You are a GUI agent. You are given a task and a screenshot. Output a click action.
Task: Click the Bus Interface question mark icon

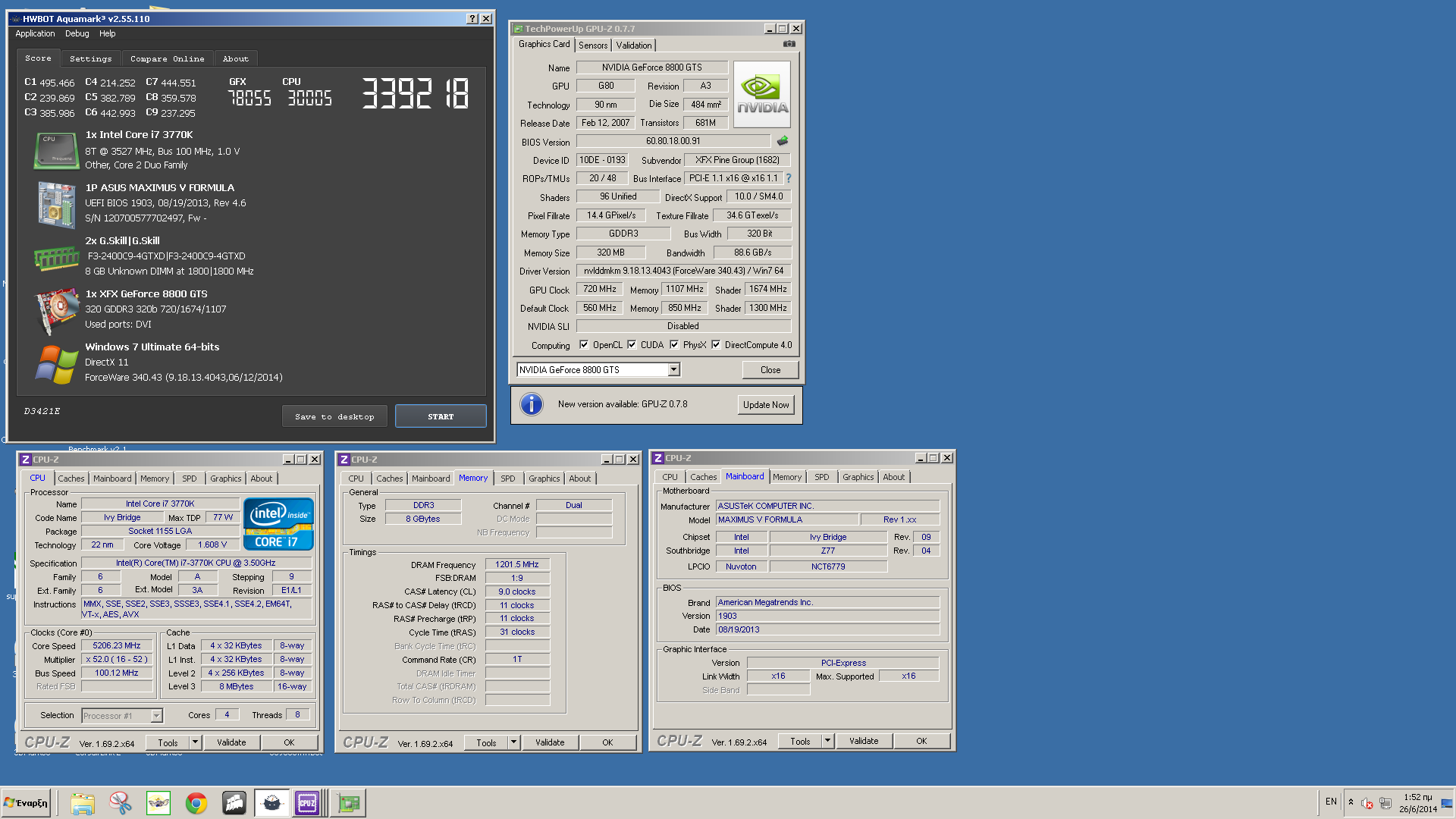(x=789, y=178)
